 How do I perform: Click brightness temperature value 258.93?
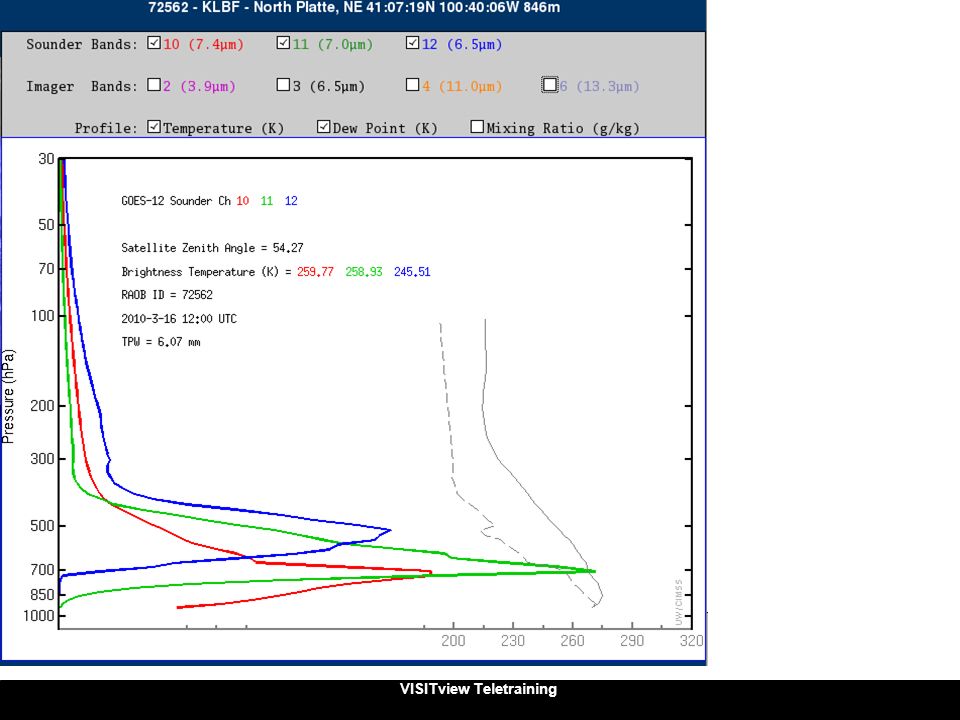[x=364, y=271]
